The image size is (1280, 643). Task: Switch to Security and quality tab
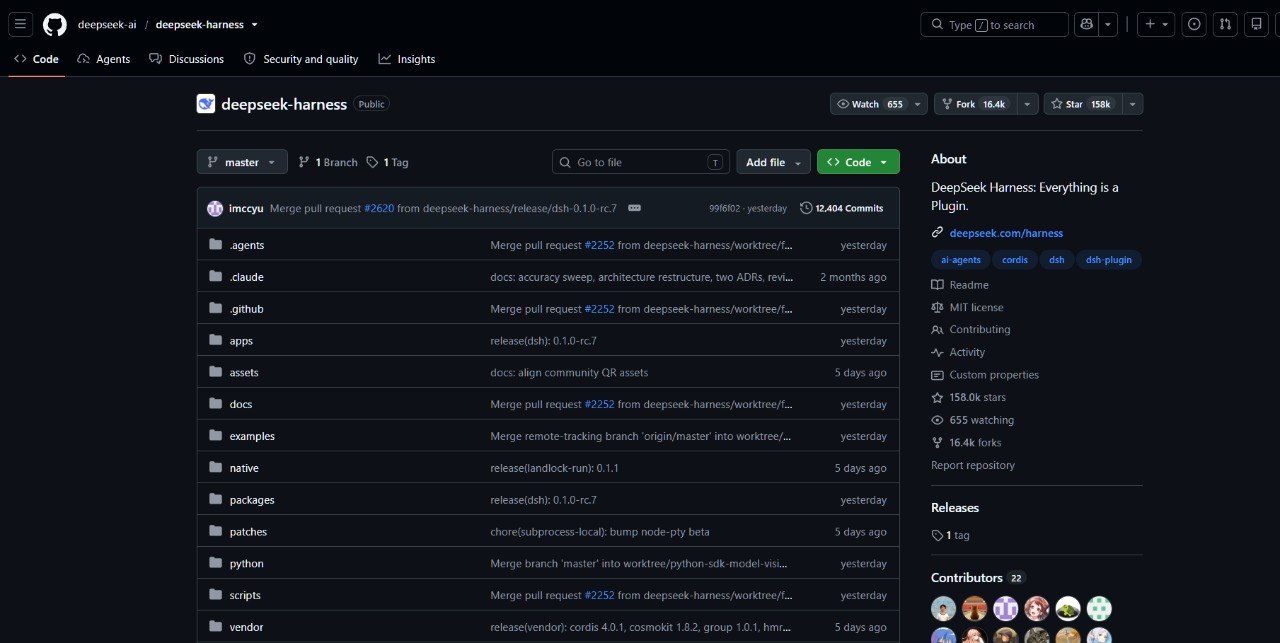tap(301, 59)
